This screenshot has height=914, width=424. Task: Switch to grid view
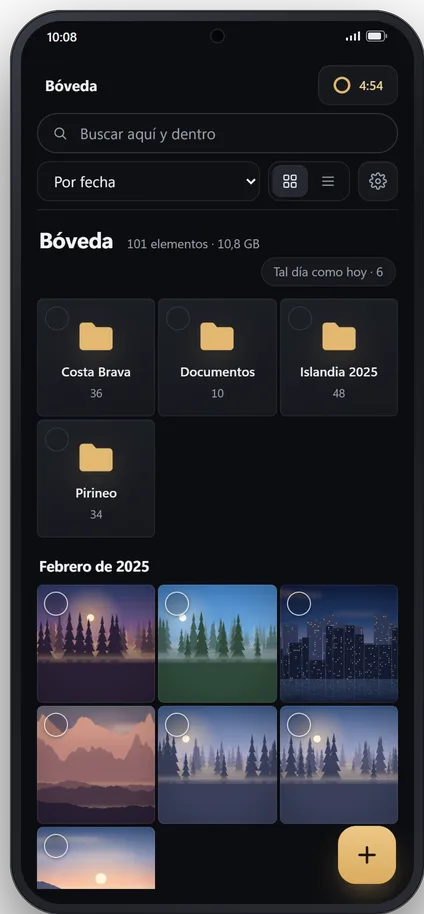point(290,181)
